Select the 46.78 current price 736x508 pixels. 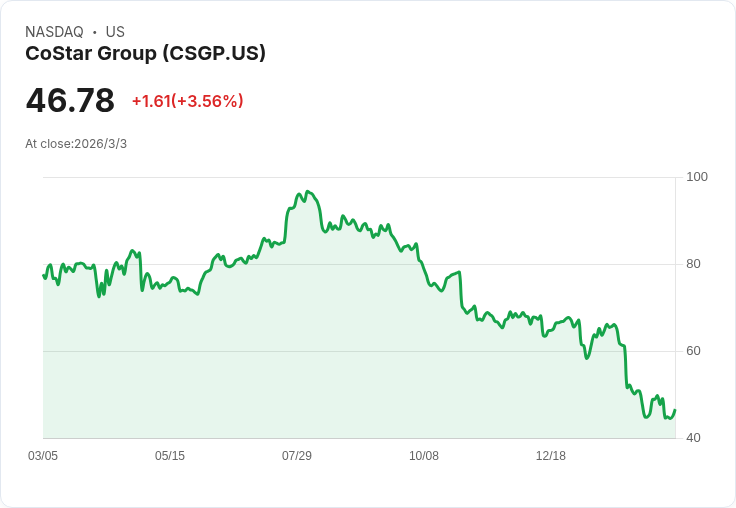click(x=70, y=100)
